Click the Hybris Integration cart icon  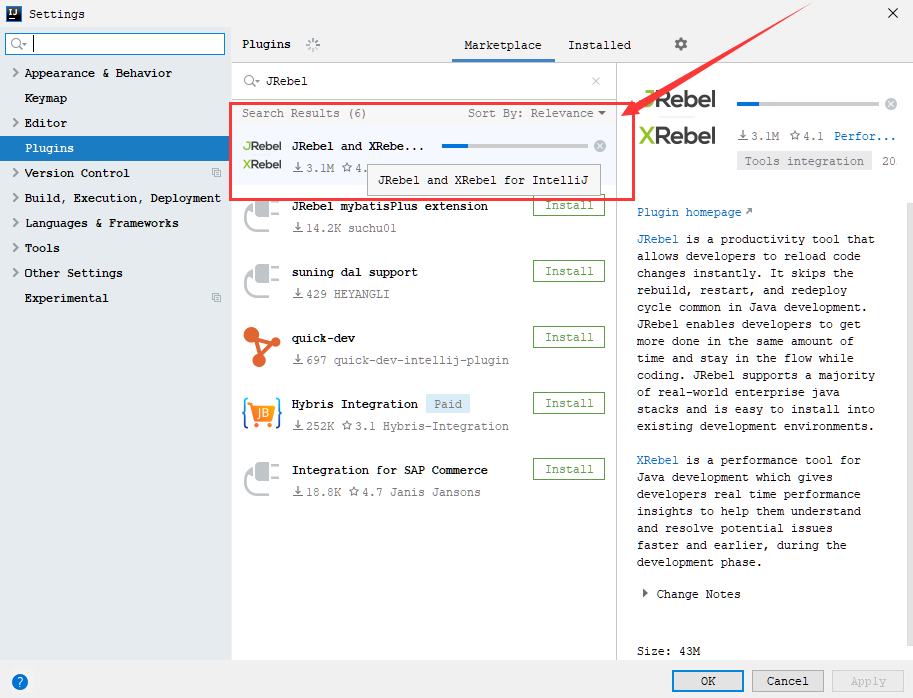pos(261,413)
